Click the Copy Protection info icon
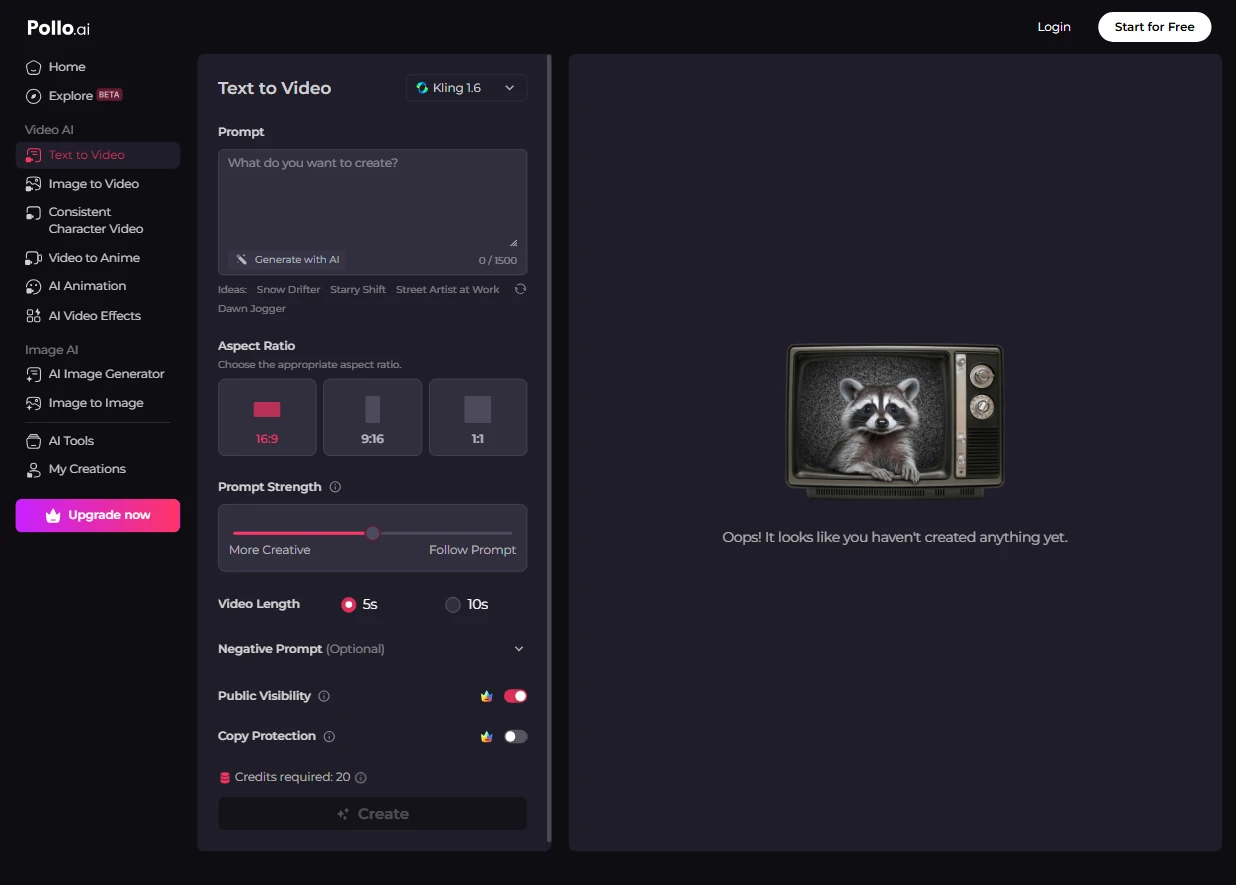The width and height of the screenshot is (1236, 885). pos(329,736)
